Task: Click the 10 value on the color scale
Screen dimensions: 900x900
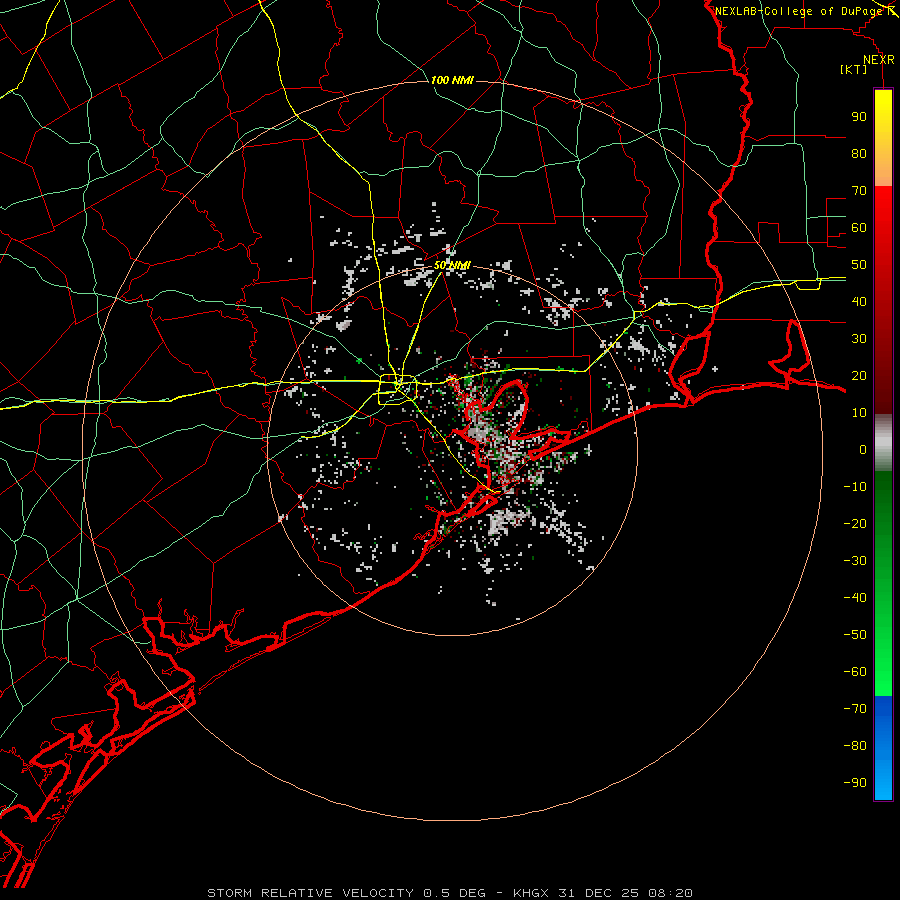Action: pos(859,413)
